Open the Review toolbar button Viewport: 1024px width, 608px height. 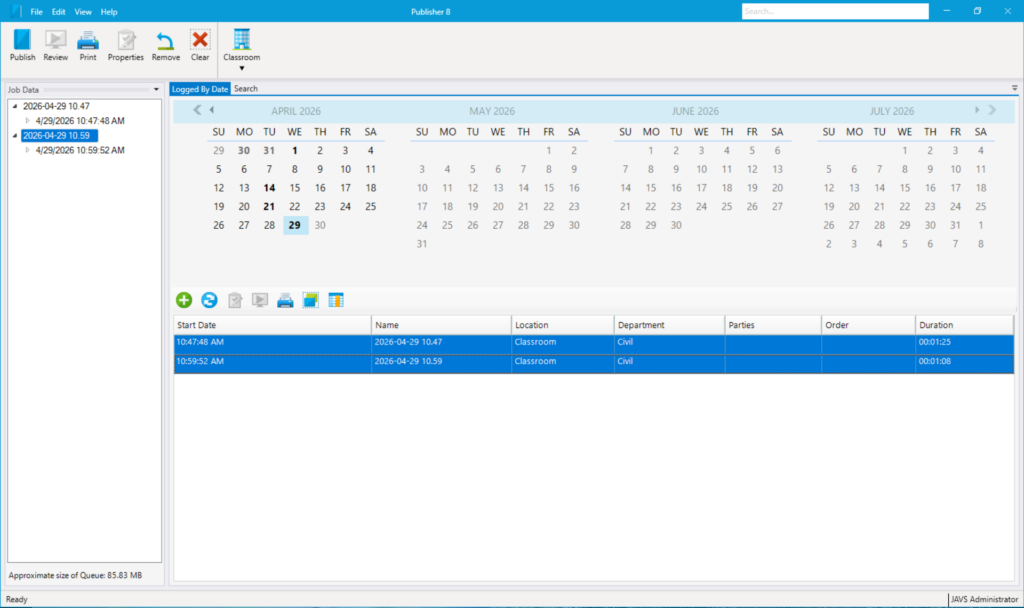(x=56, y=45)
